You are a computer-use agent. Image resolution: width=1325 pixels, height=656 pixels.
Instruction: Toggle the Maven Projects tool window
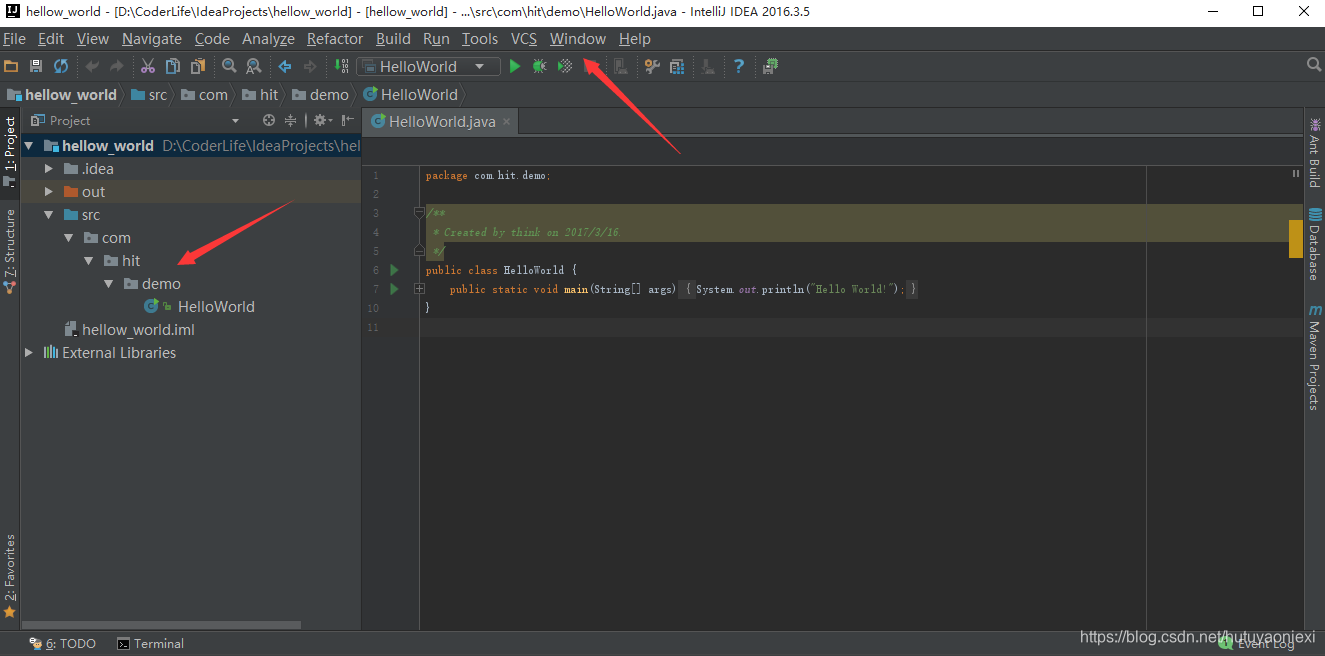click(x=1315, y=357)
